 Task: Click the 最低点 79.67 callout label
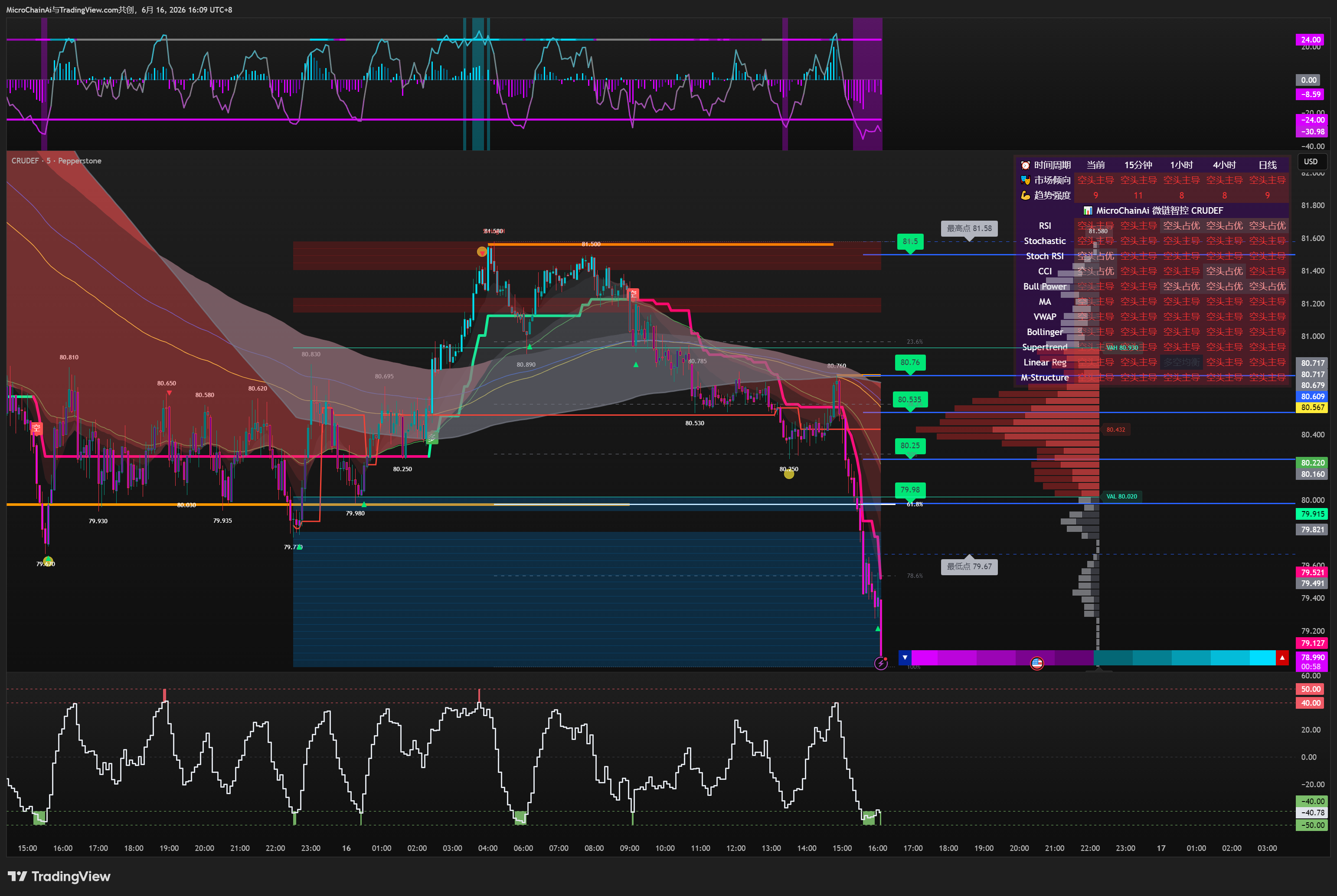[969, 567]
